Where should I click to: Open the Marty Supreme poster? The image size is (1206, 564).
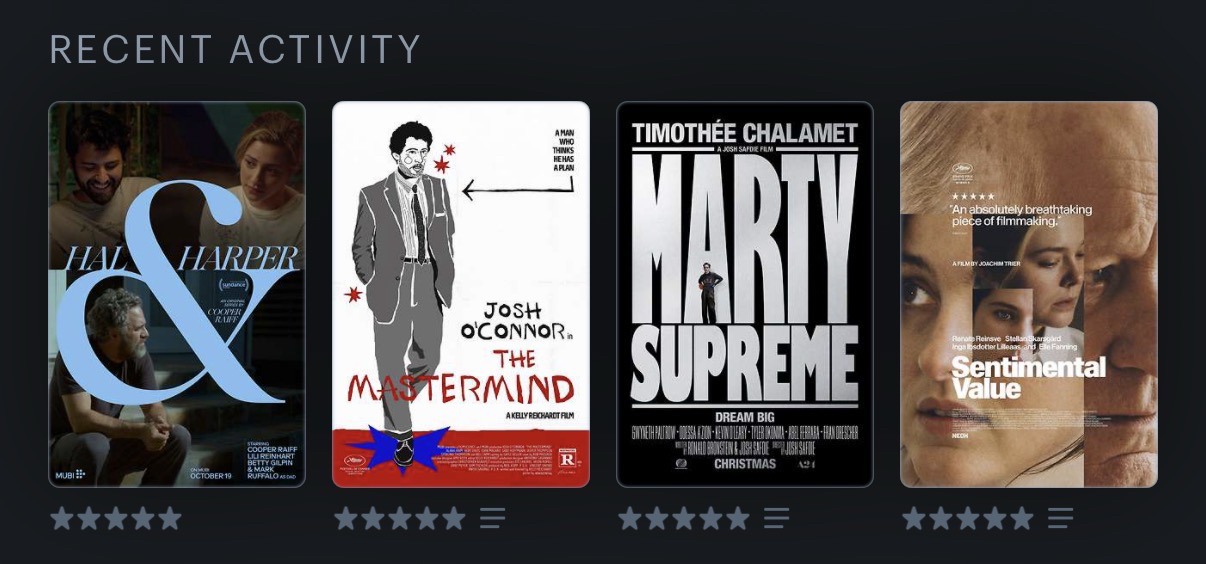745,294
